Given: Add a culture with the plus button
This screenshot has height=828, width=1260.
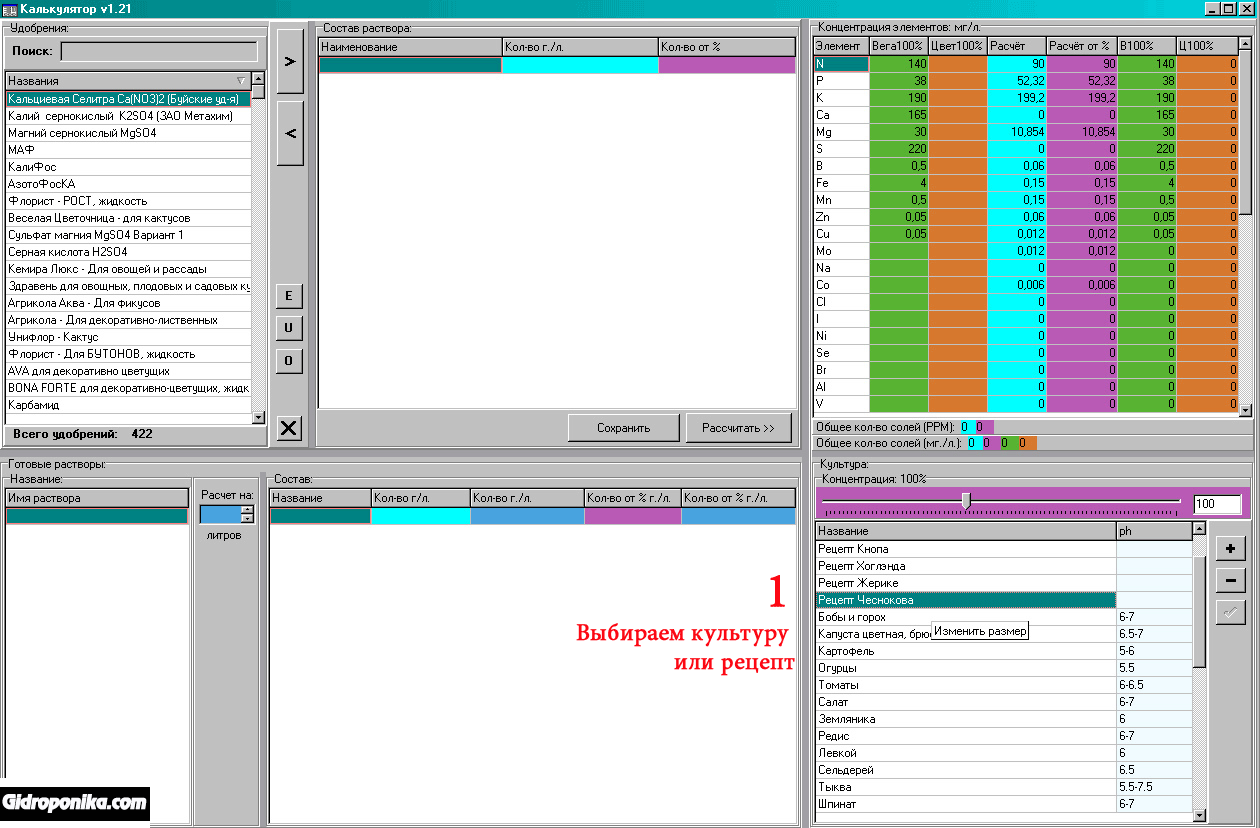Looking at the screenshot, I should coord(1230,548).
